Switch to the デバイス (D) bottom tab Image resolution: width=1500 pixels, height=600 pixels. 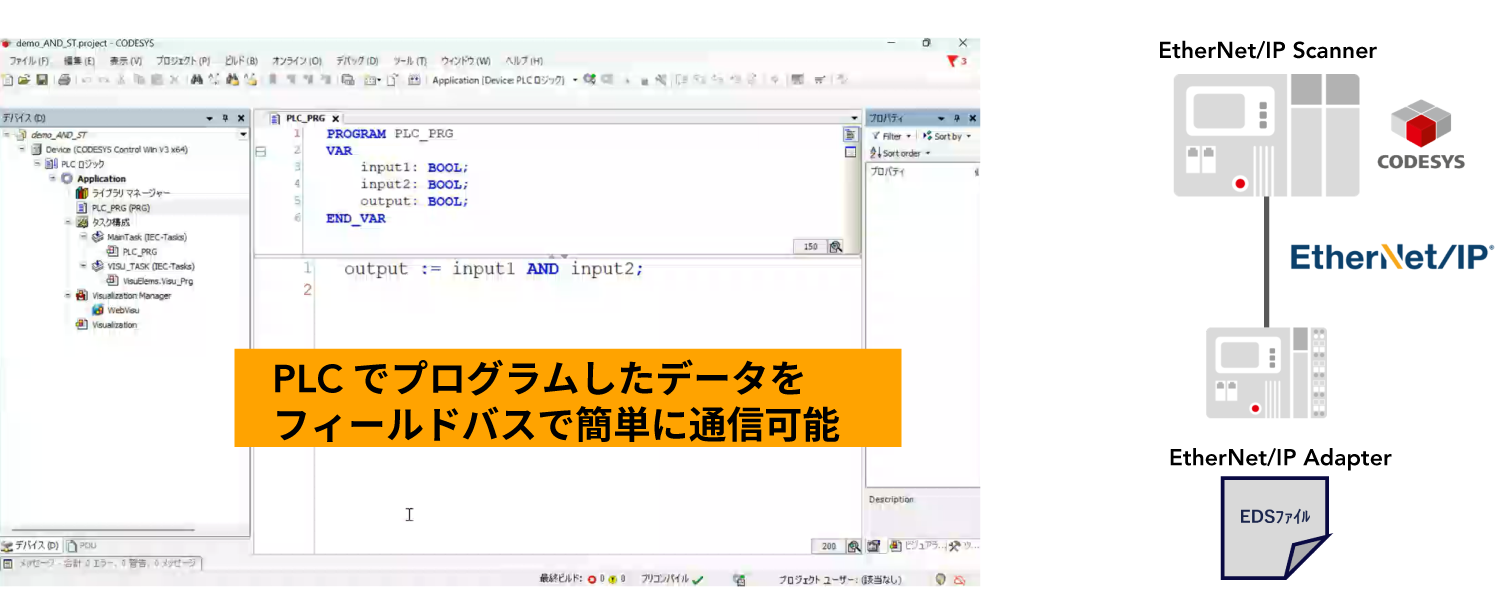point(31,546)
